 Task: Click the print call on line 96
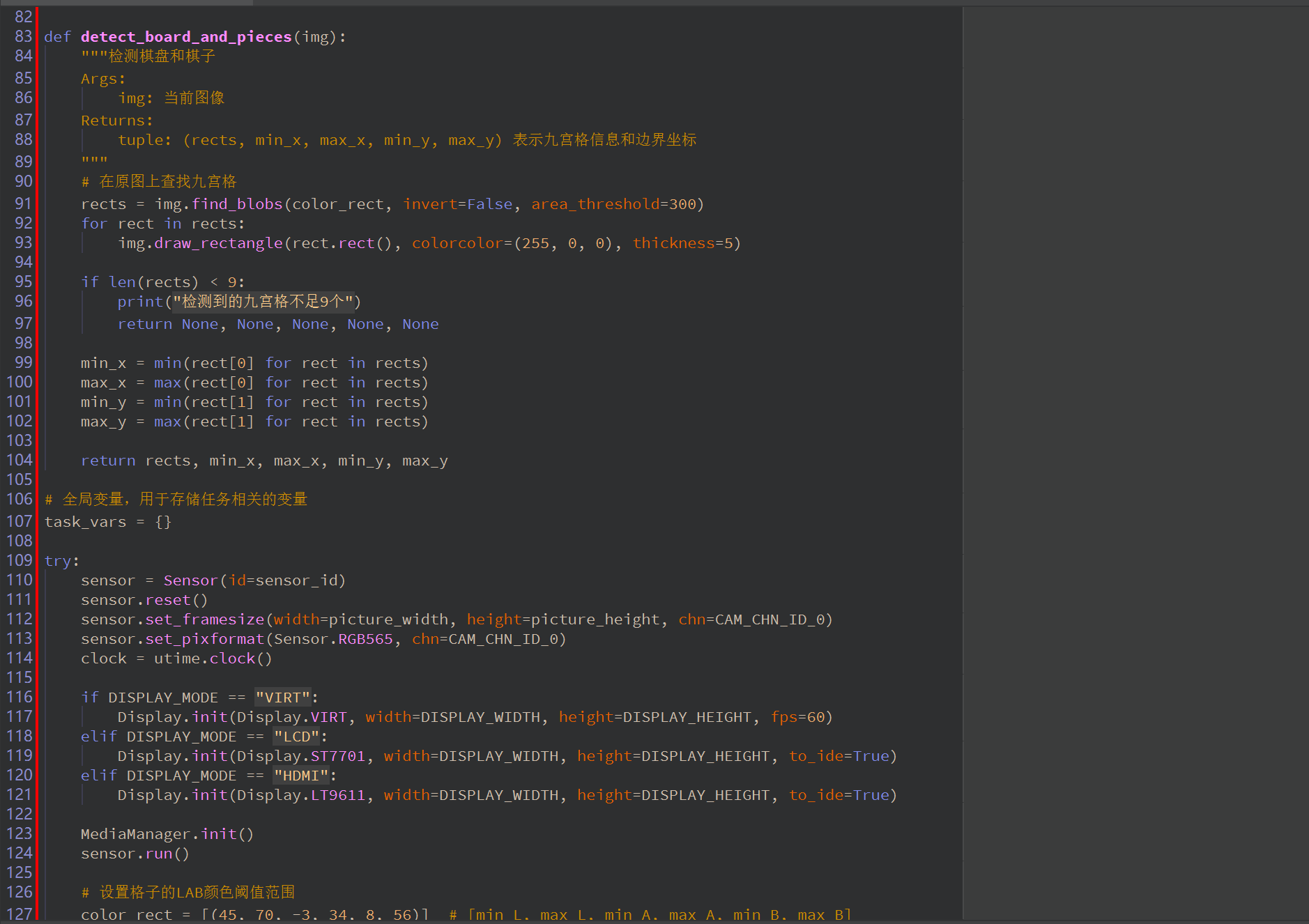(140, 302)
